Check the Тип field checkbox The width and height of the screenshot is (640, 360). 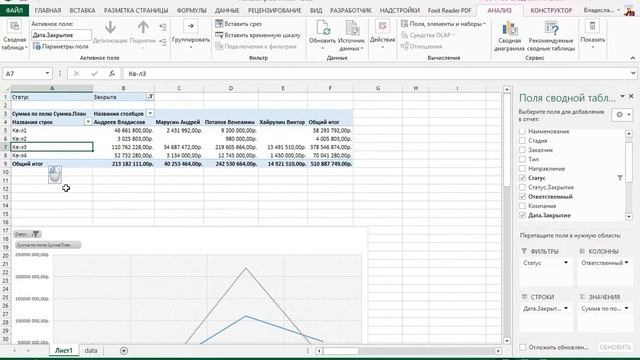pyautogui.click(x=522, y=159)
